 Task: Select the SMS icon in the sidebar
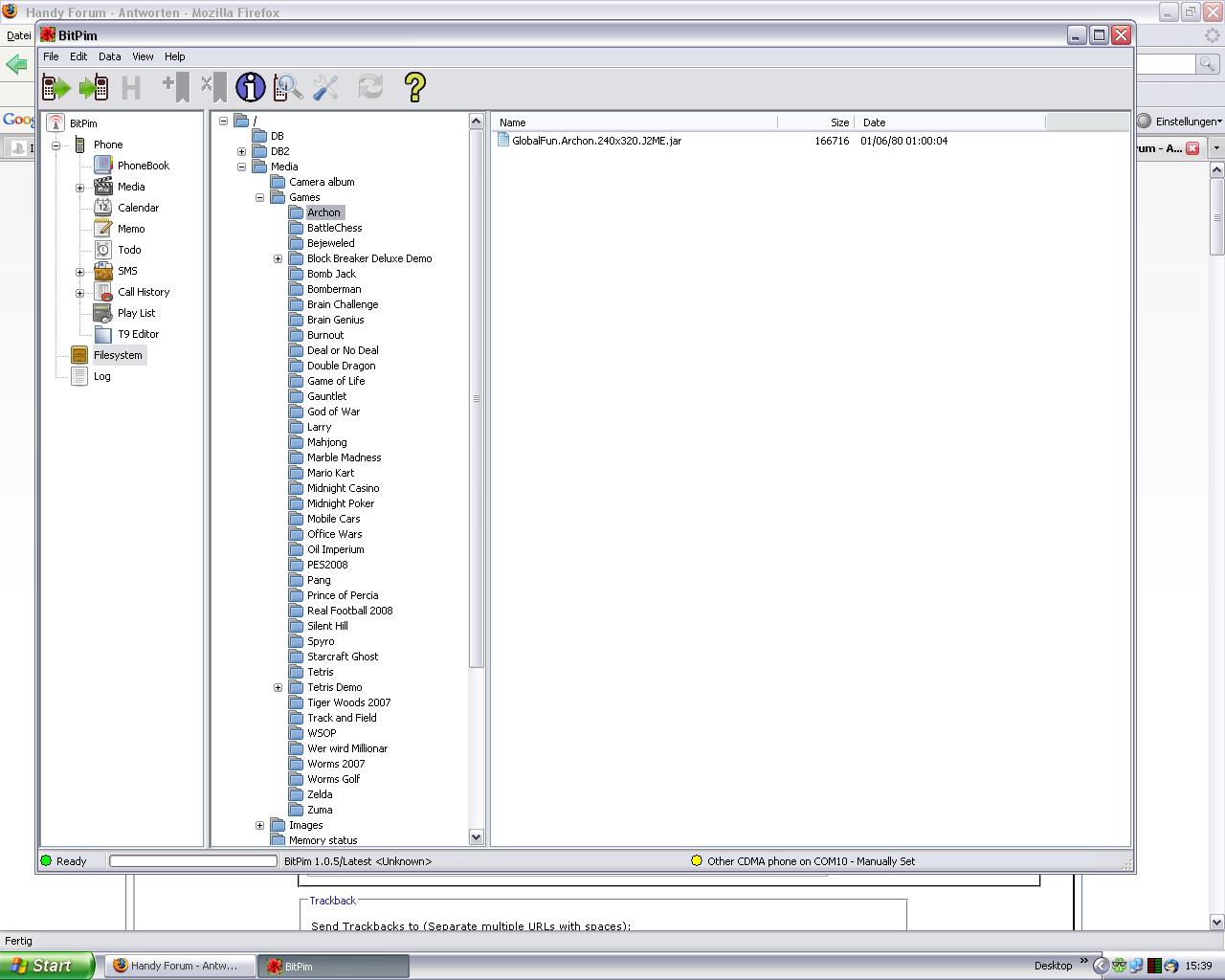coord(103,271)
